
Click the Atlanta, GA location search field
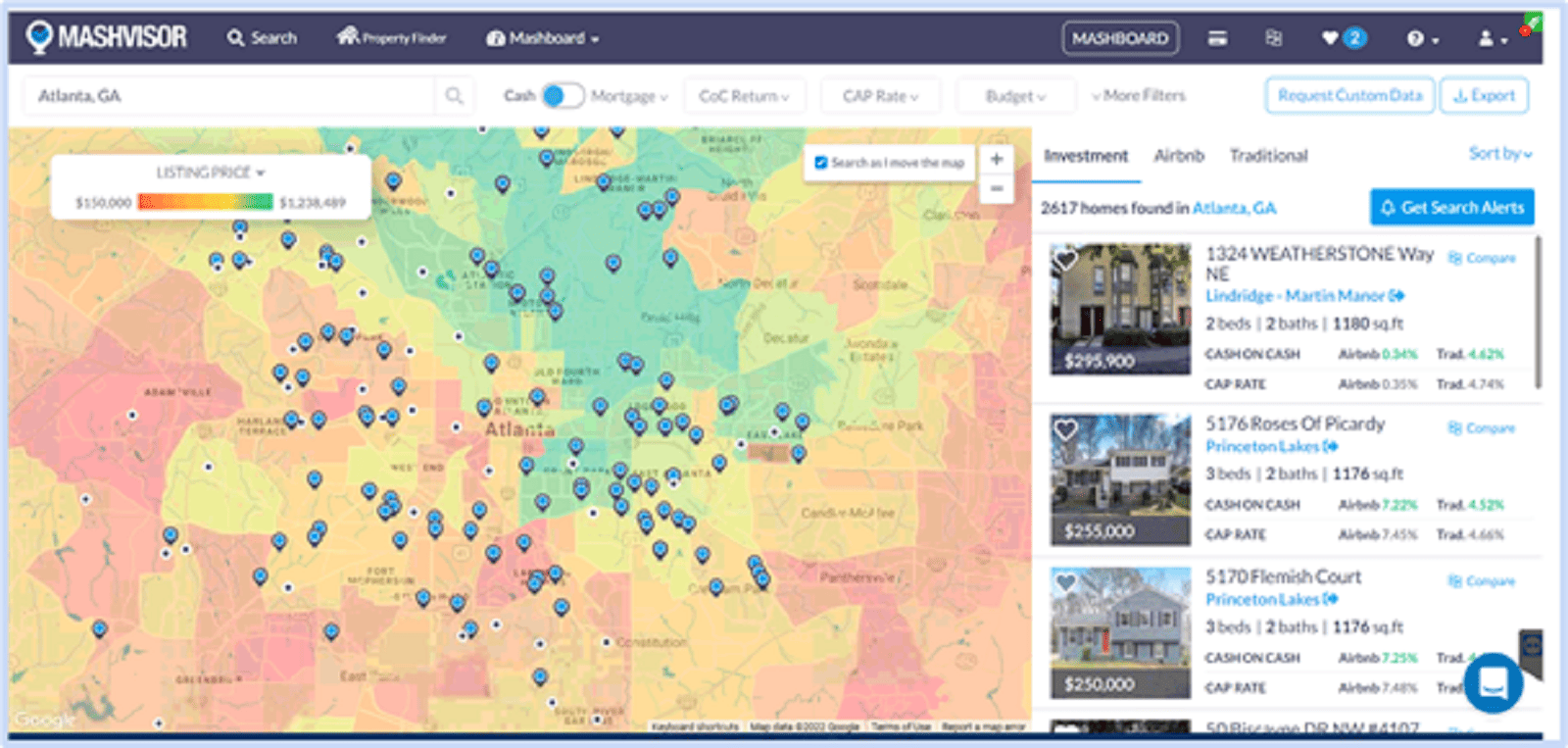coord(230,96)
